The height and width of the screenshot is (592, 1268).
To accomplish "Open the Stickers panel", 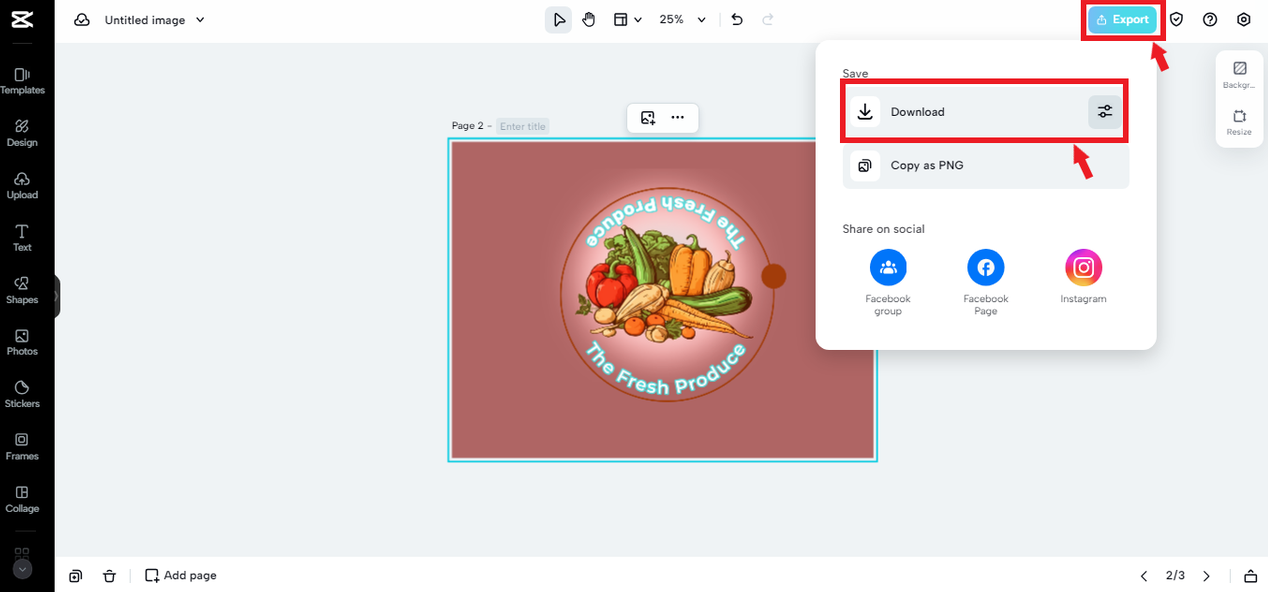I will pos(22,394).
